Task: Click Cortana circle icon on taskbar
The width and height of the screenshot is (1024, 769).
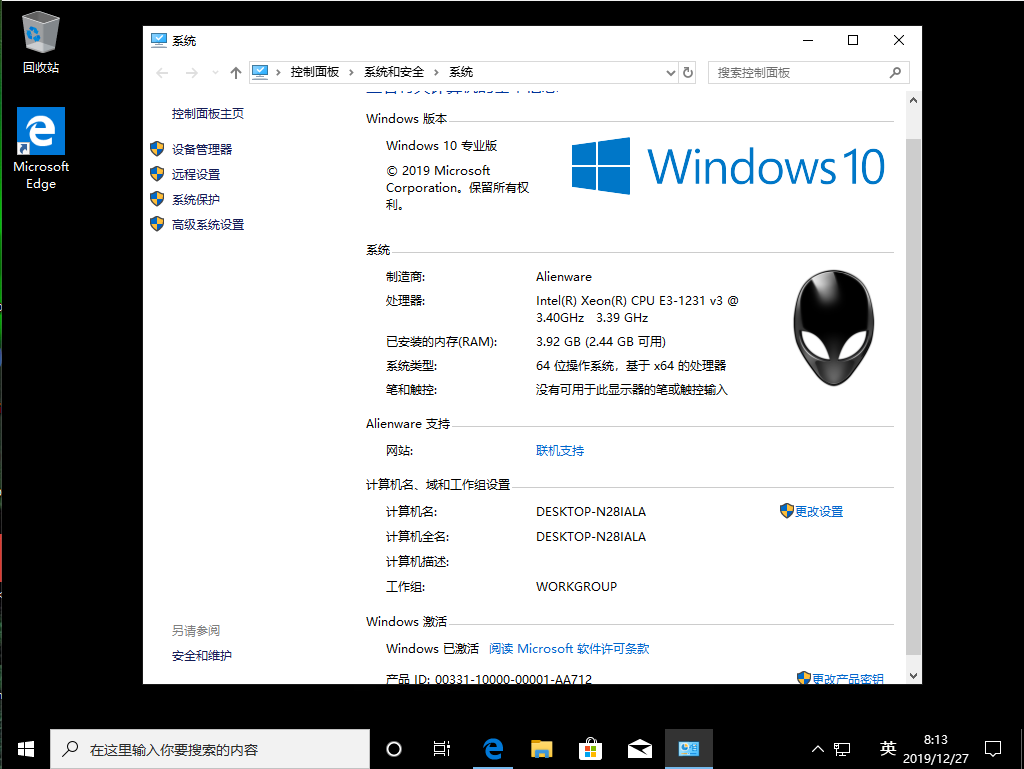Action: [394, 749]
